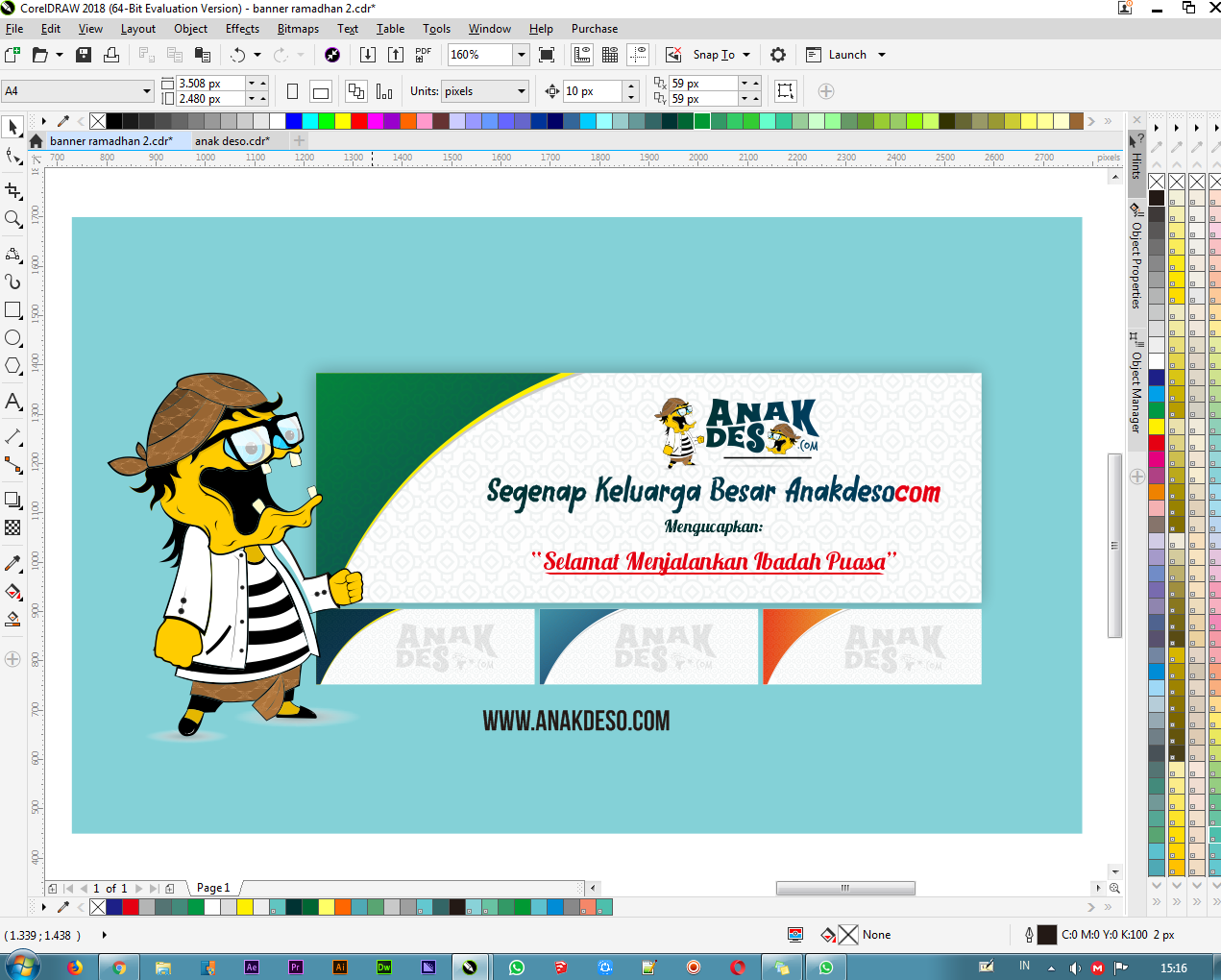Screen dimensions: 1221x980
Task: Click the New document icon
Action: click(12, 55)
